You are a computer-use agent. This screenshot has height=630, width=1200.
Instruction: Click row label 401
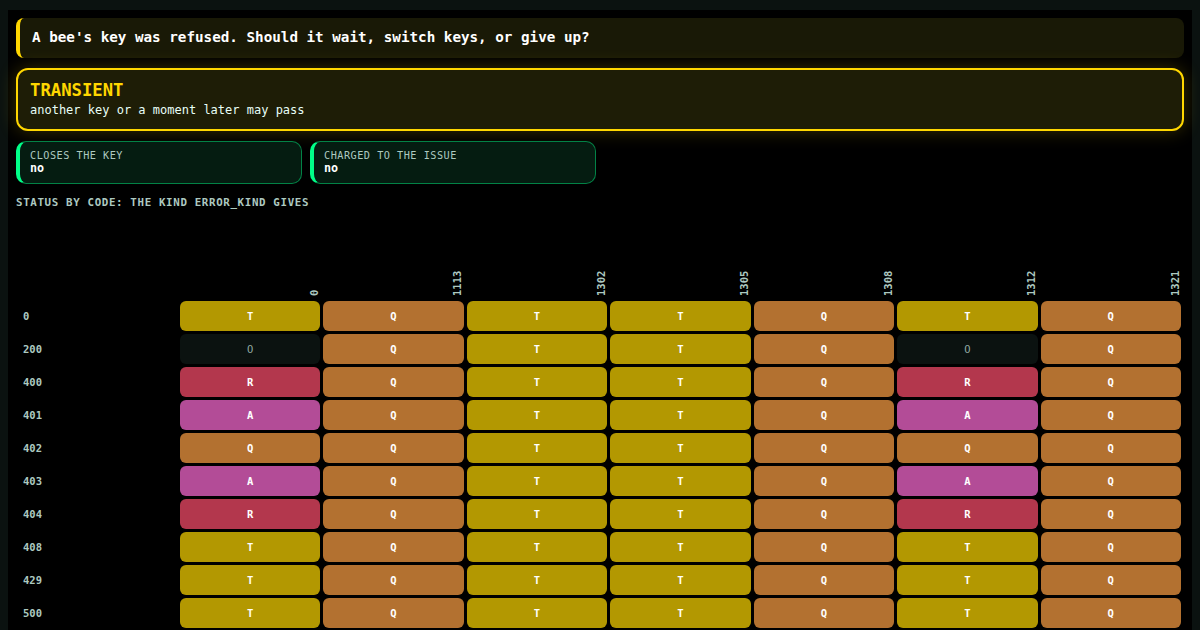(33, 415)
